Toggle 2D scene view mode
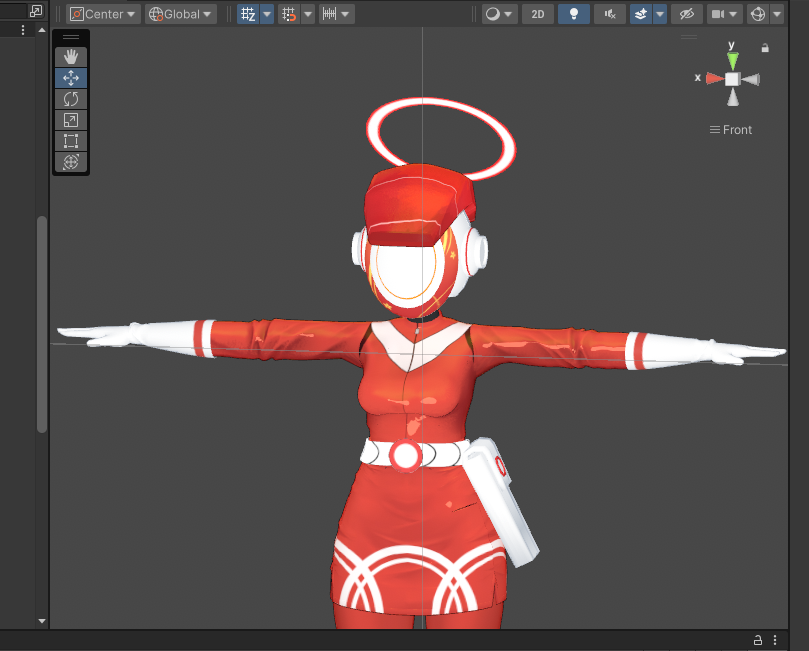Screen dimensions: 809x651 [x=538, y=14]
